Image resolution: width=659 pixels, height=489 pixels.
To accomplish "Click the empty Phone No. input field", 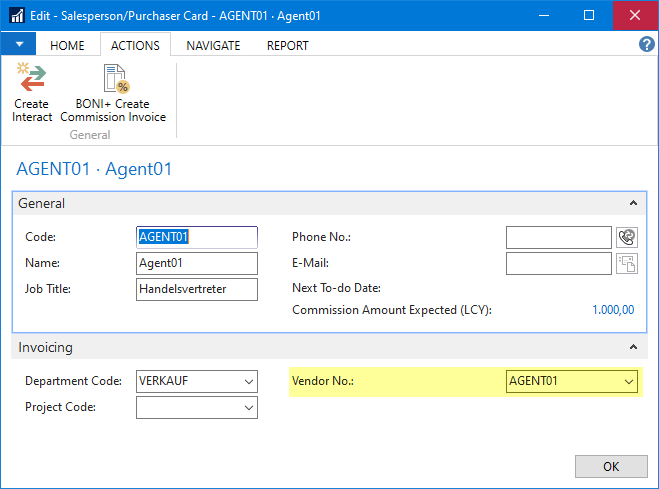I will click(x=559, y=237).
